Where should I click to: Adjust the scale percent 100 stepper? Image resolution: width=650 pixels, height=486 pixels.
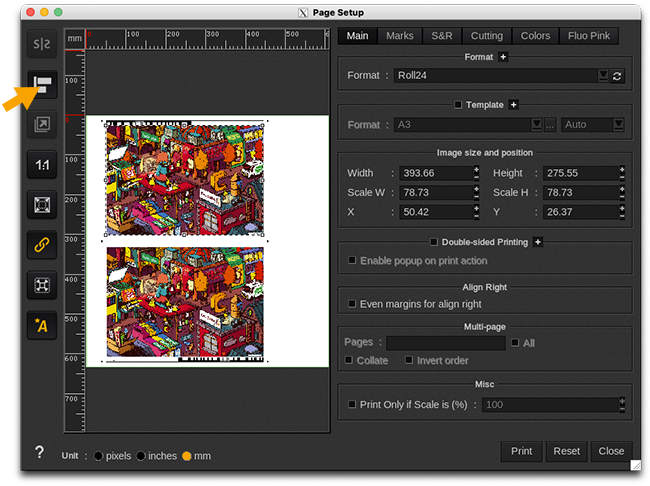pyautogui.click(x=622, y=404)
